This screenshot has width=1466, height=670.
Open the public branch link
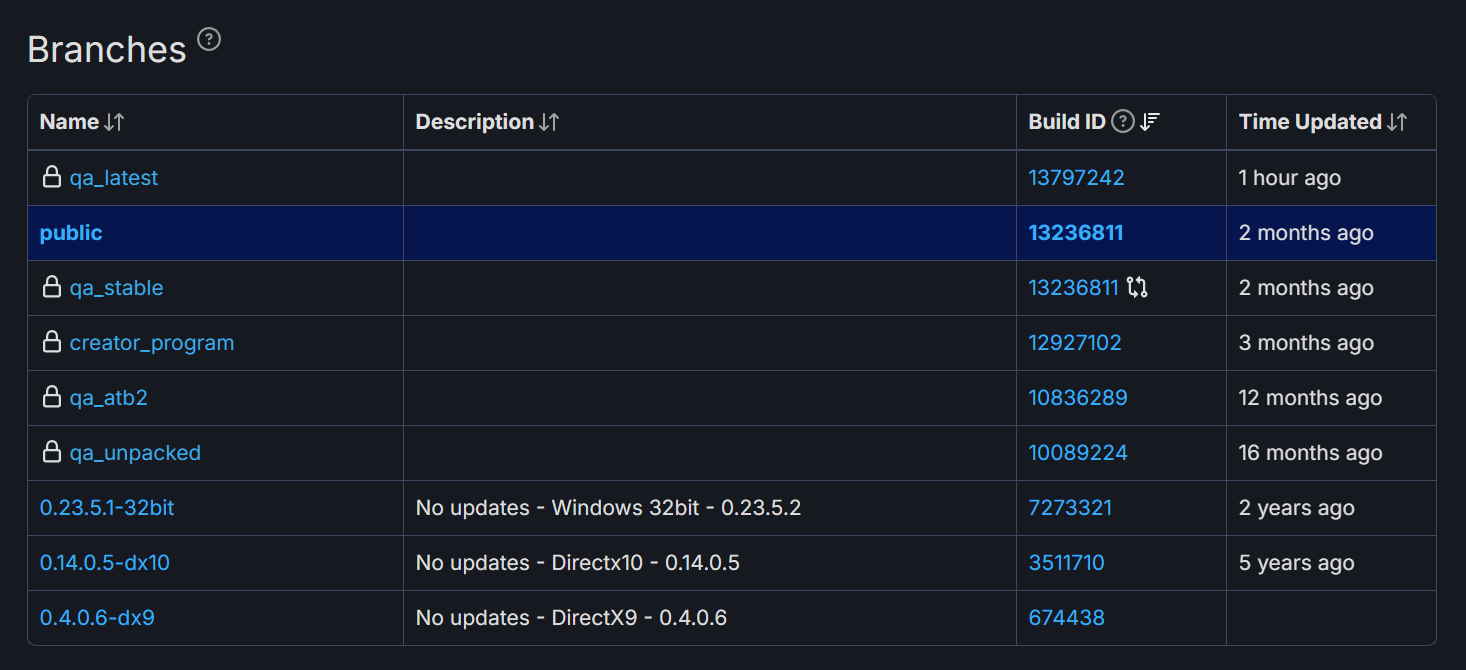tap(71, 233)
